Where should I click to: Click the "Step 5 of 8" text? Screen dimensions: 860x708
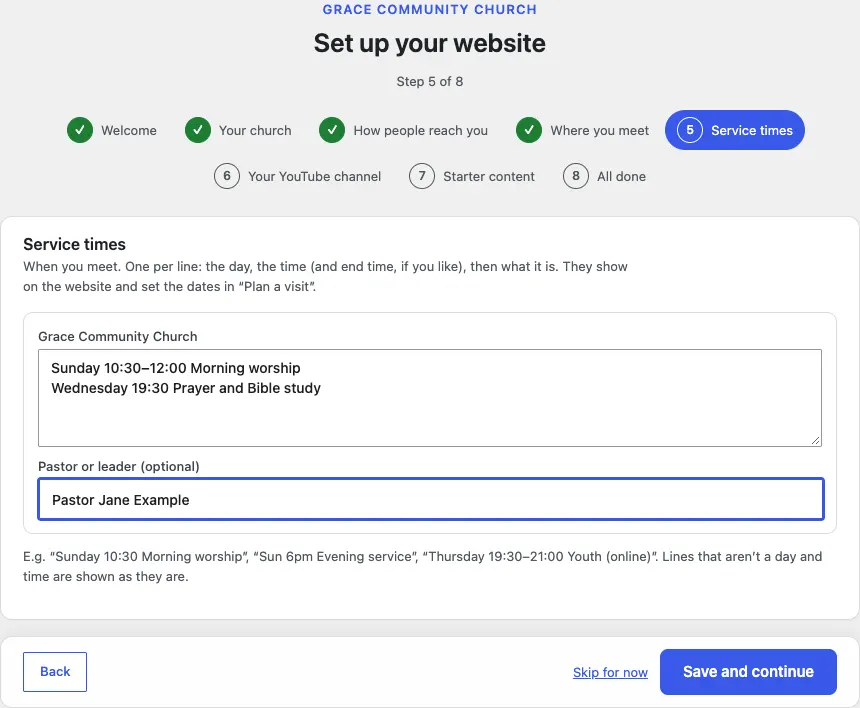[x=430, y=82]
